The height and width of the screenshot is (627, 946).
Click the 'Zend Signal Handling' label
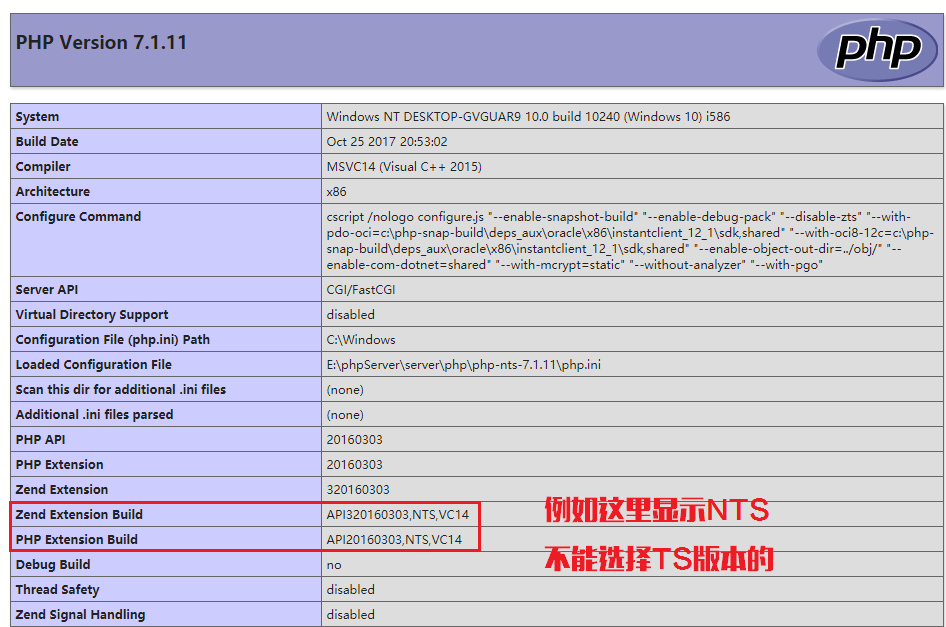tap(80, 614)
